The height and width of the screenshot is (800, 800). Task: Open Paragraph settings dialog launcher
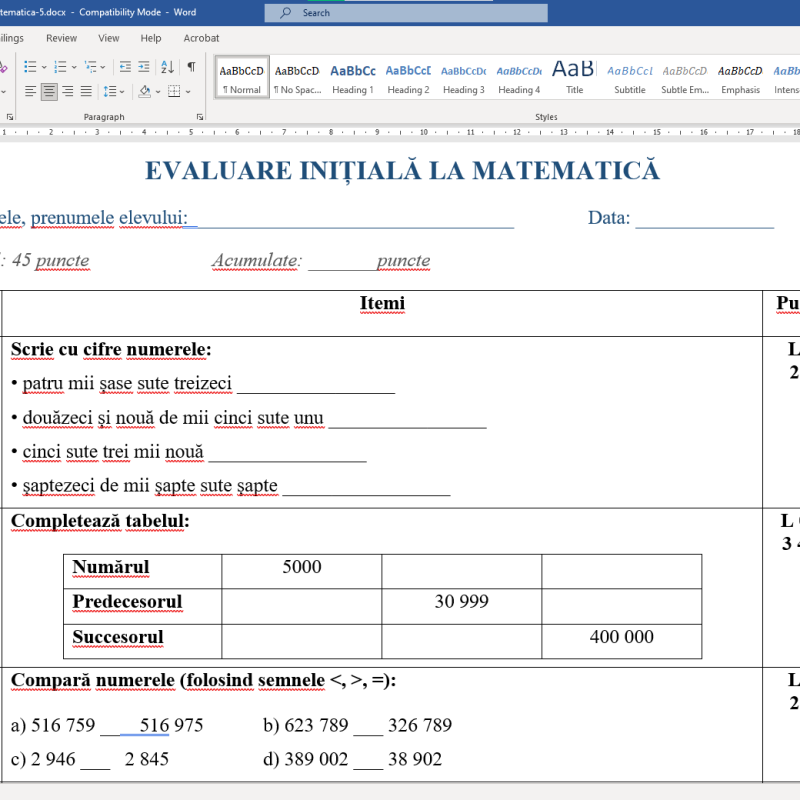(x=199, y=117)
